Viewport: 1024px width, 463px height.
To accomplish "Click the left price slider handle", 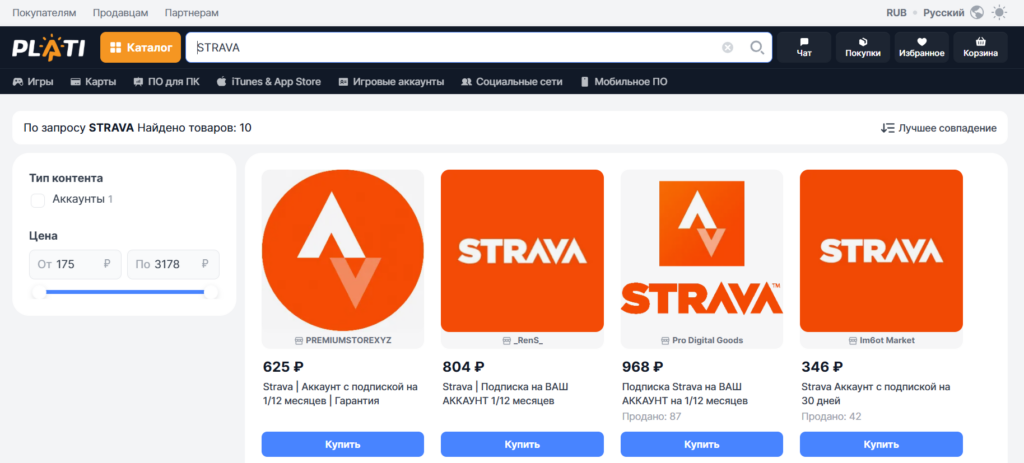I will click(x=39, y=292).
